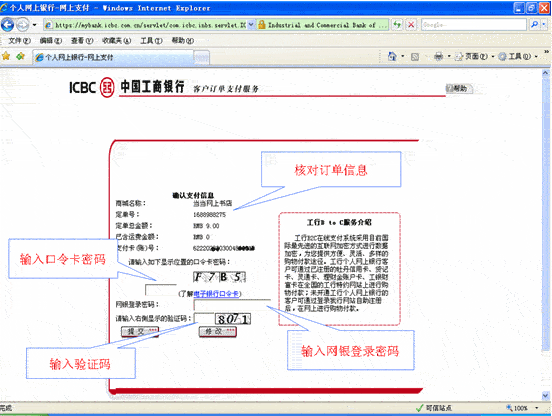The image size is (552, 416).
Task: Click the Refresh page icon
Action: (x=397, y=25)
